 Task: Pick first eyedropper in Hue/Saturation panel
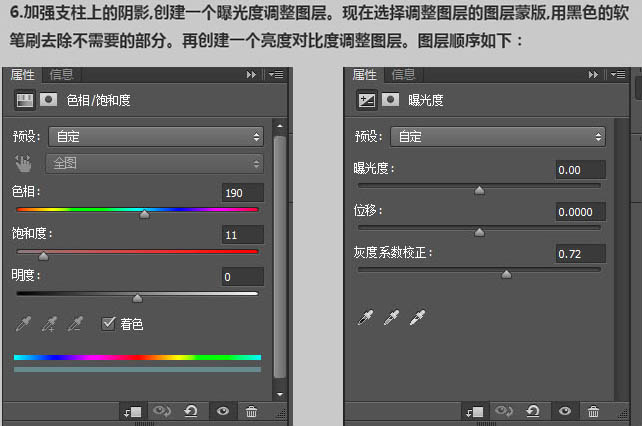point(24,324)
